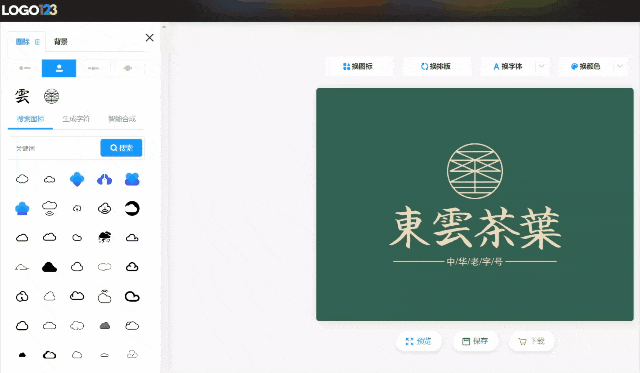Choose the very first outline cloud icon
Screen dimensions: 640x373
22,179
